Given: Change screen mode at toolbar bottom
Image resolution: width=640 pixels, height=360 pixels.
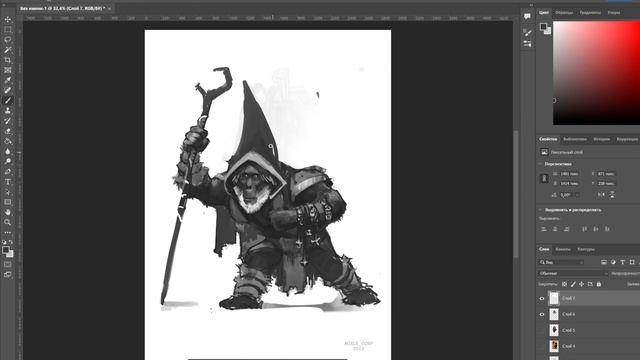Looking at the screenshot, I should pos(8,275).
